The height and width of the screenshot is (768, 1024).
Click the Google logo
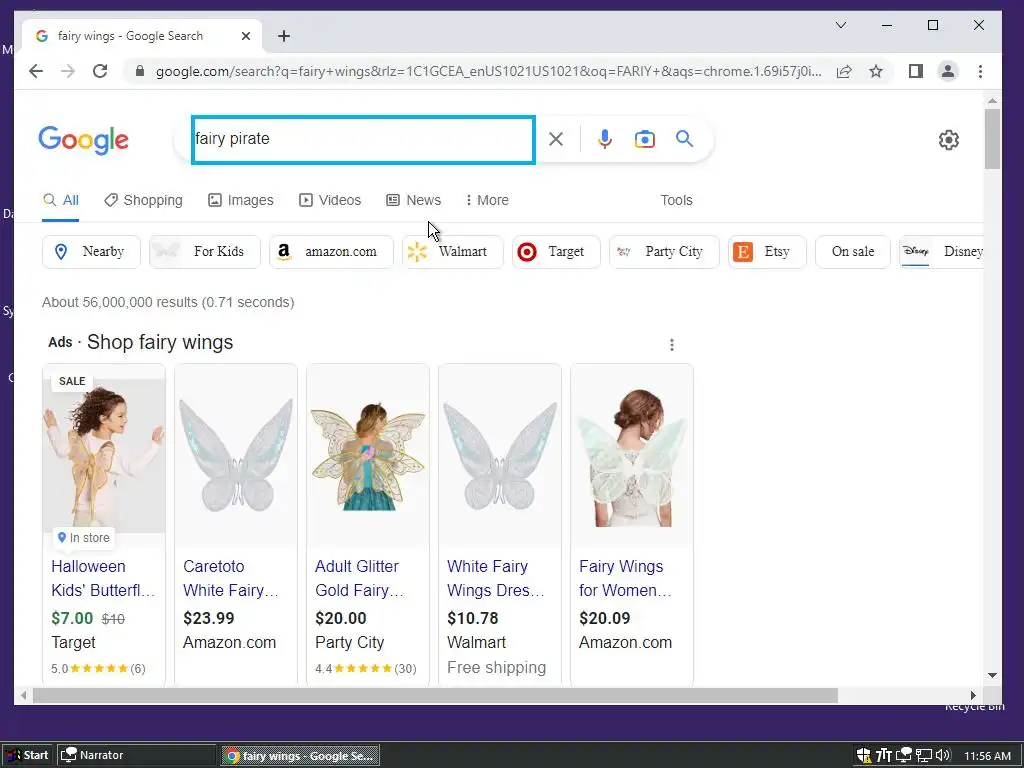tap(84, 140)
